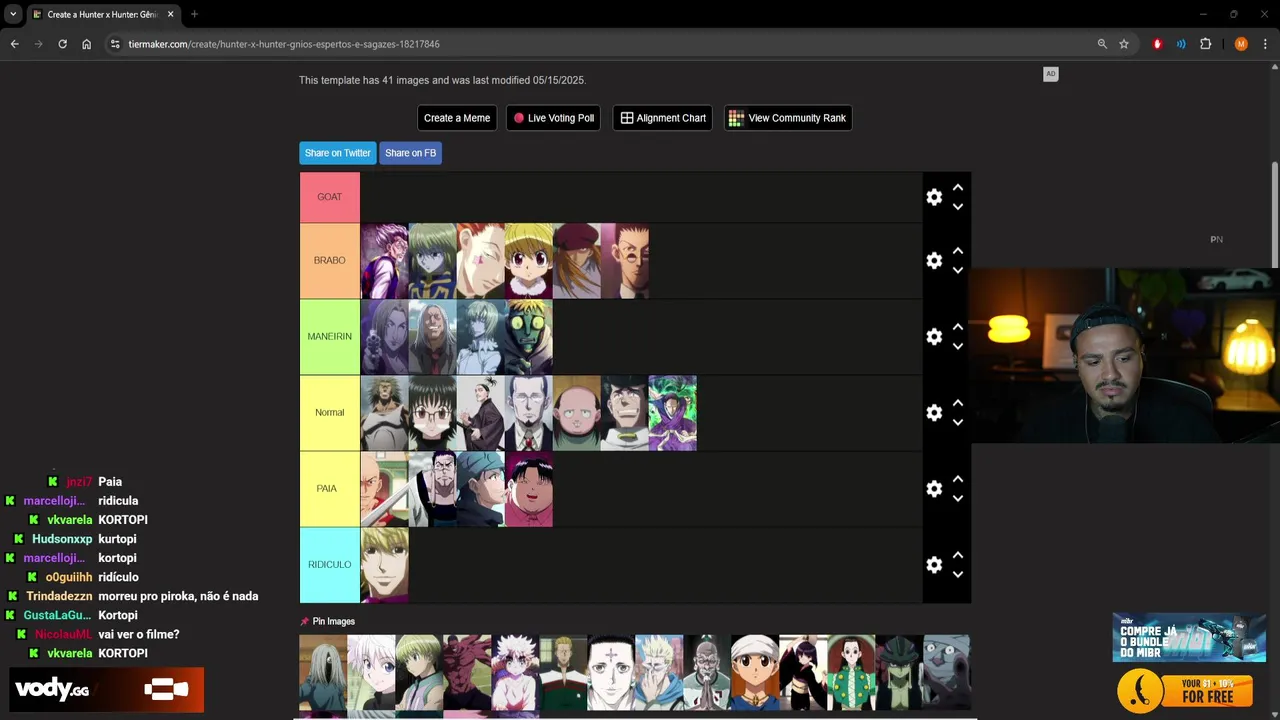The image size is (1280, 720).
Task: Open the red extension icon
Action: [x=1158, y=44]
